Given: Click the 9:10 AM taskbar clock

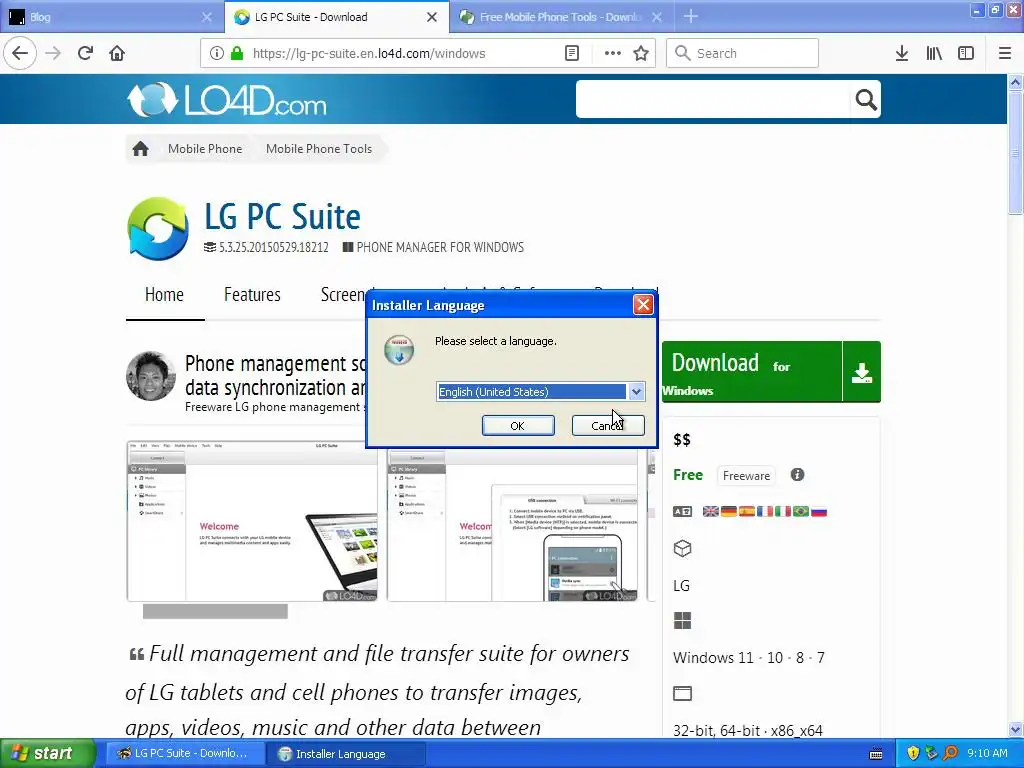Looking at the screenshot, I should (x=987, y=753).
